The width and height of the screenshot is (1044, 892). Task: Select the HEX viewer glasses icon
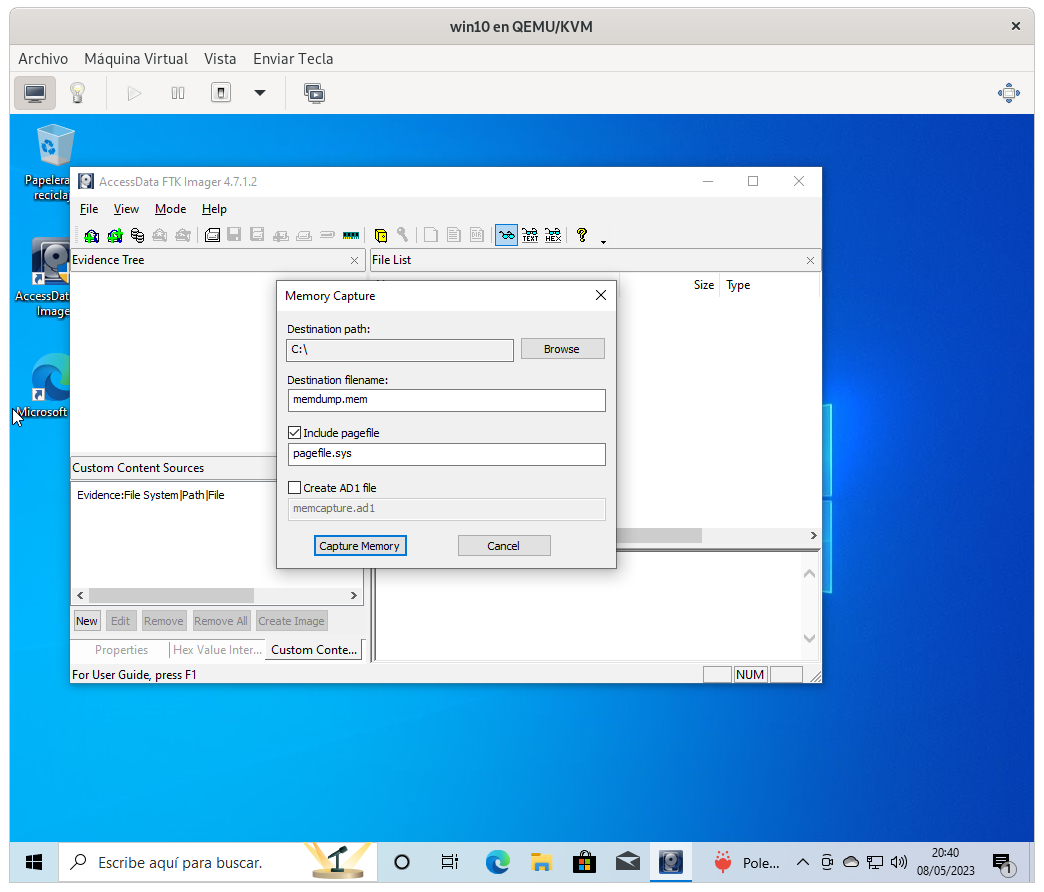552,236
